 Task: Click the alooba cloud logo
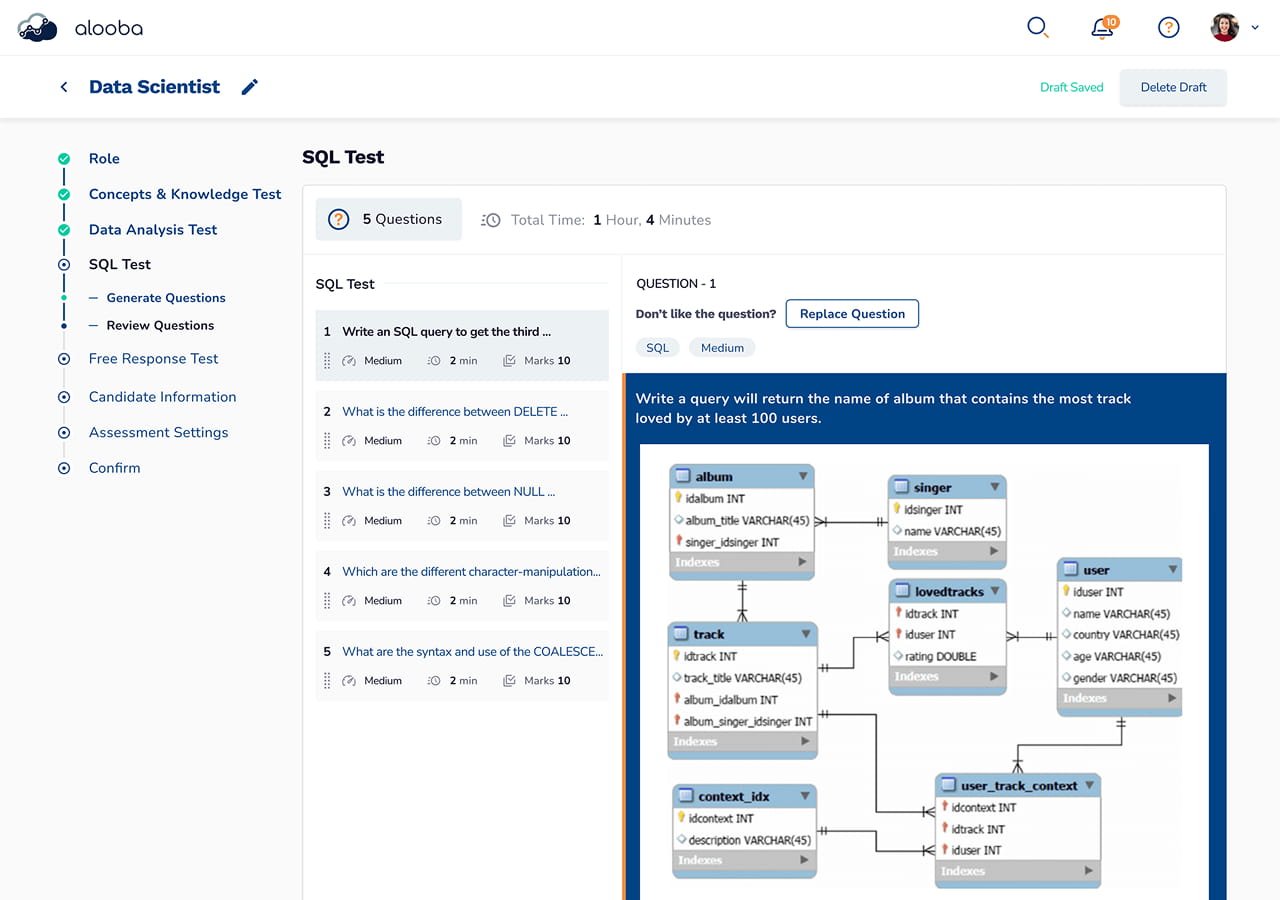pos(38,27)
